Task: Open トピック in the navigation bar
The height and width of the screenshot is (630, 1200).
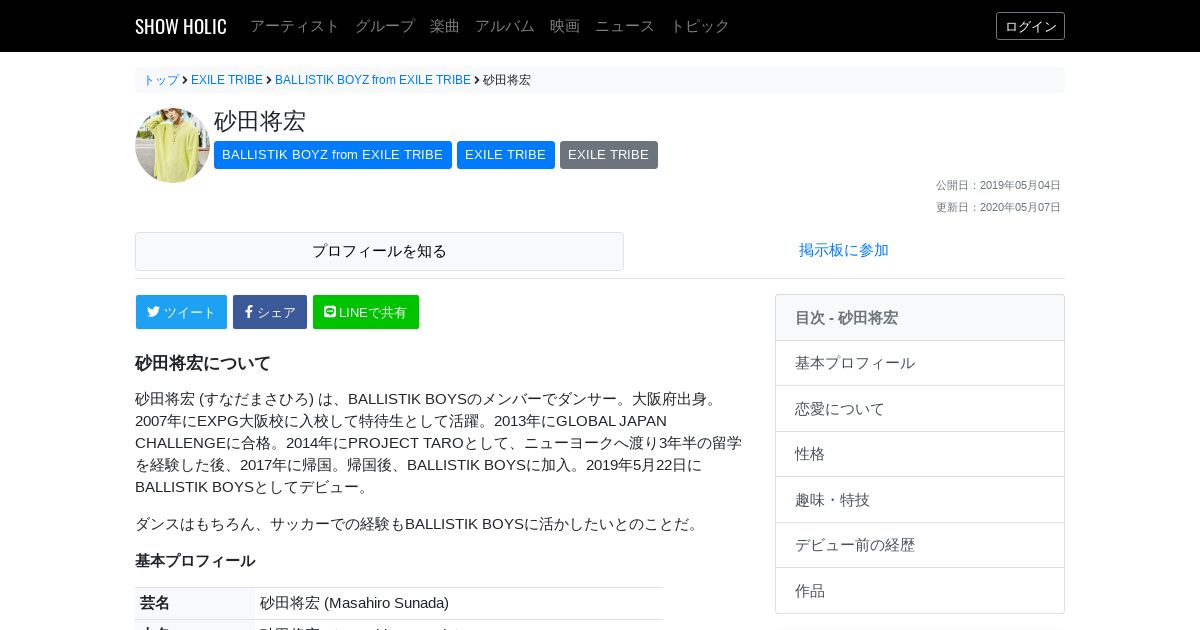Action: point(700,26)
